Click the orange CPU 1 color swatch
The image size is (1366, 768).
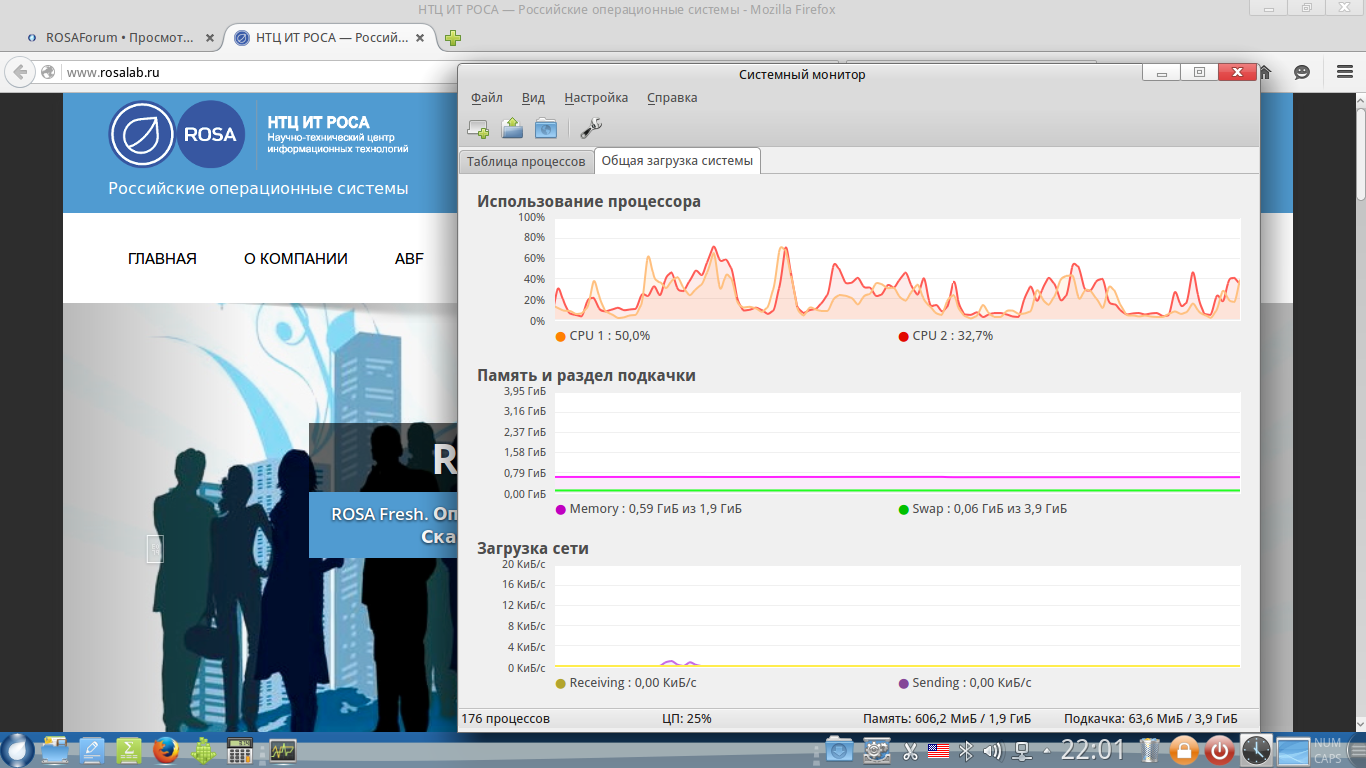560,336
